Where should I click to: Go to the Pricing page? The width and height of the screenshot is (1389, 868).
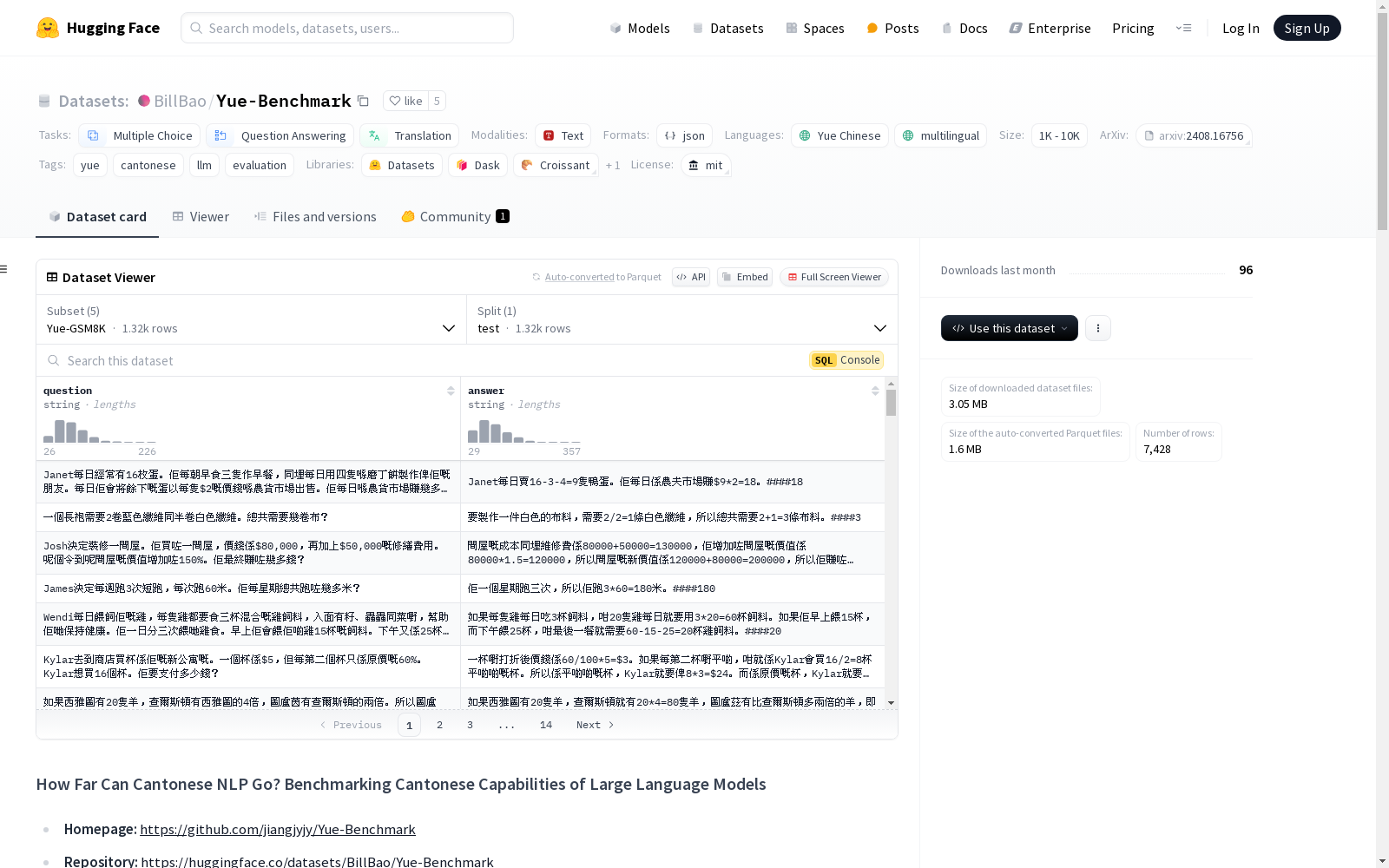(1133, 28)
